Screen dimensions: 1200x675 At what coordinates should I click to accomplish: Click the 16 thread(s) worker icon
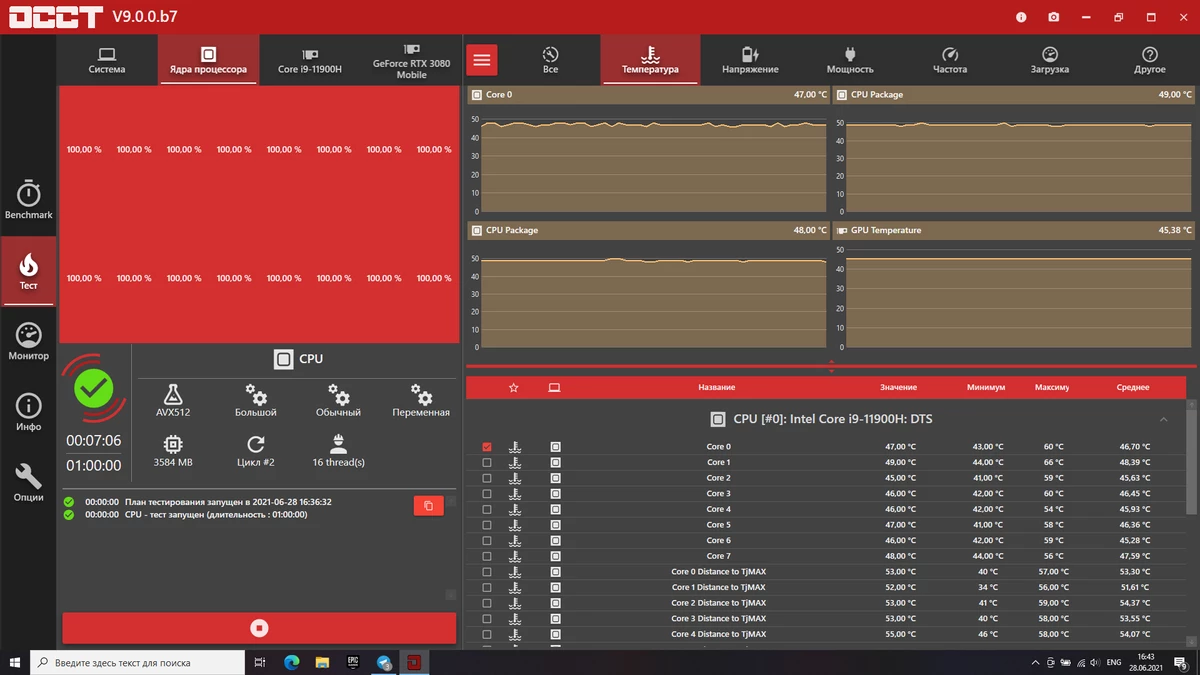click(338, 444)
